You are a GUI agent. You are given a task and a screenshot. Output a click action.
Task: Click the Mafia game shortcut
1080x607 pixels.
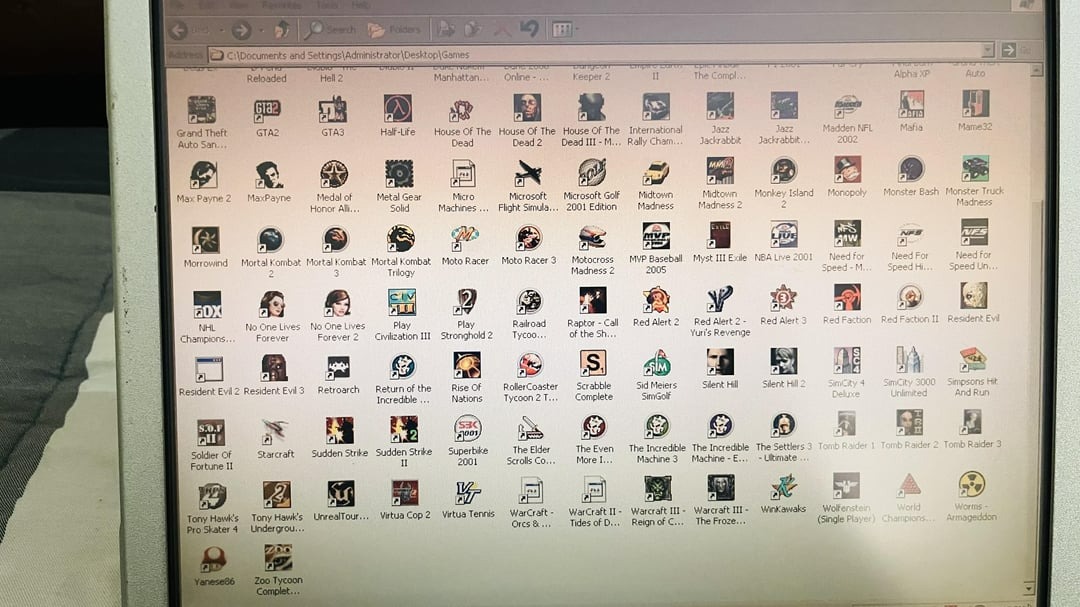click(911, 105)
